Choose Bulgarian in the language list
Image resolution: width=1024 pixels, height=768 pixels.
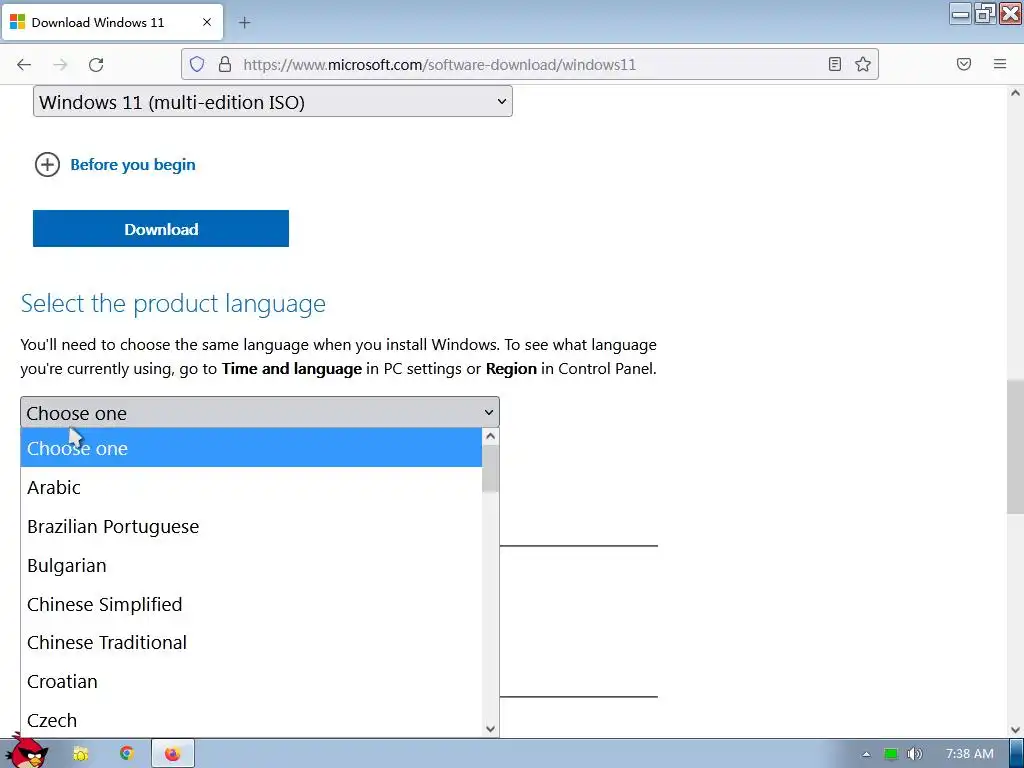coord(251,565)
